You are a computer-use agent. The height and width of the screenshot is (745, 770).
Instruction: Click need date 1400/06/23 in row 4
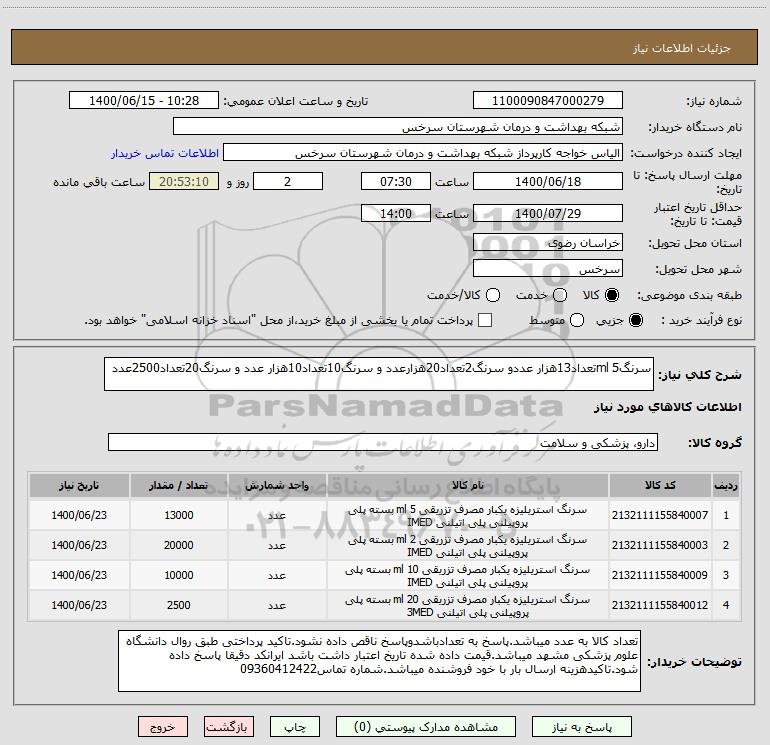coord(79,605)
